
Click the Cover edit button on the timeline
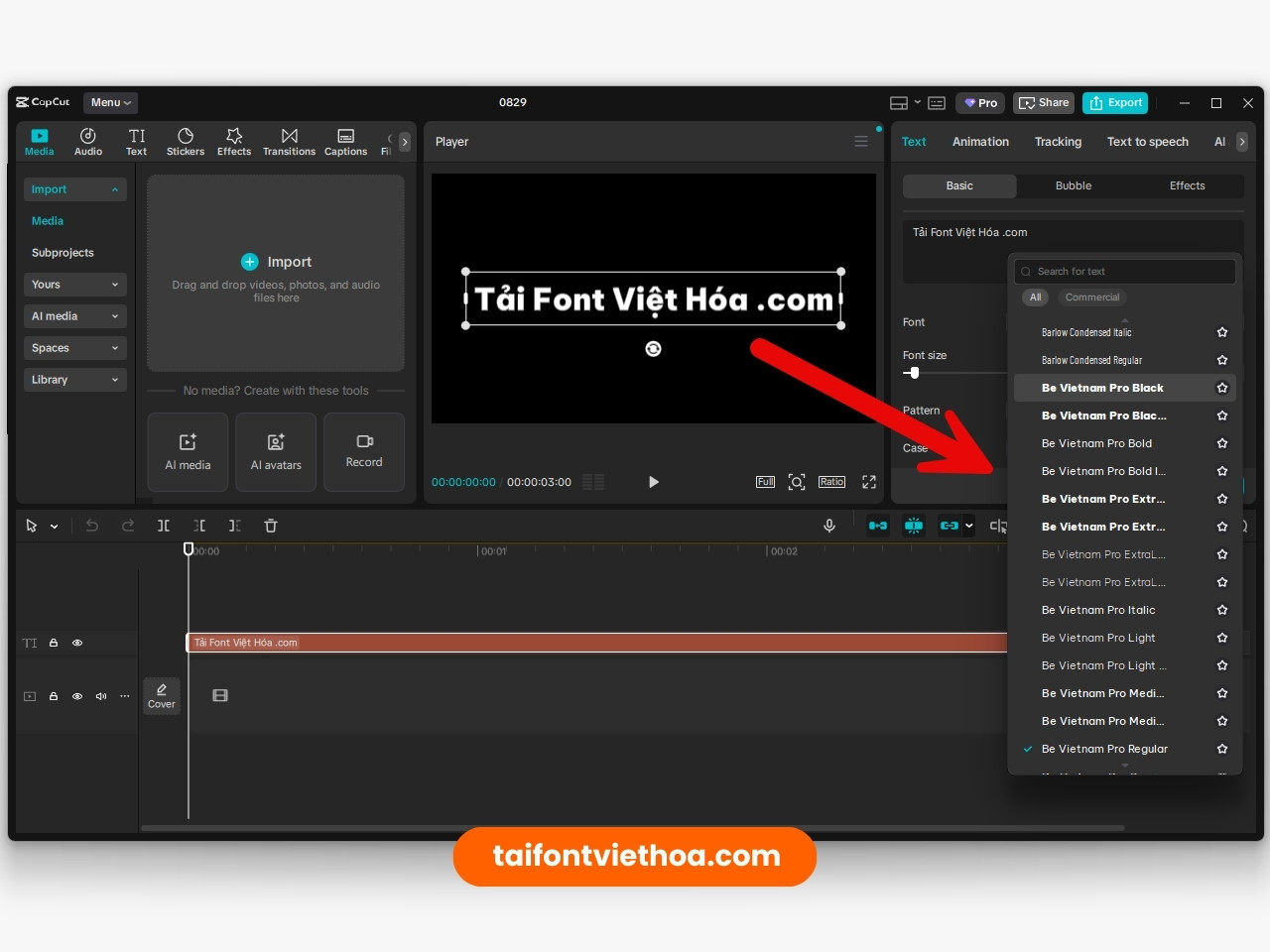click(x=162, y=695)
